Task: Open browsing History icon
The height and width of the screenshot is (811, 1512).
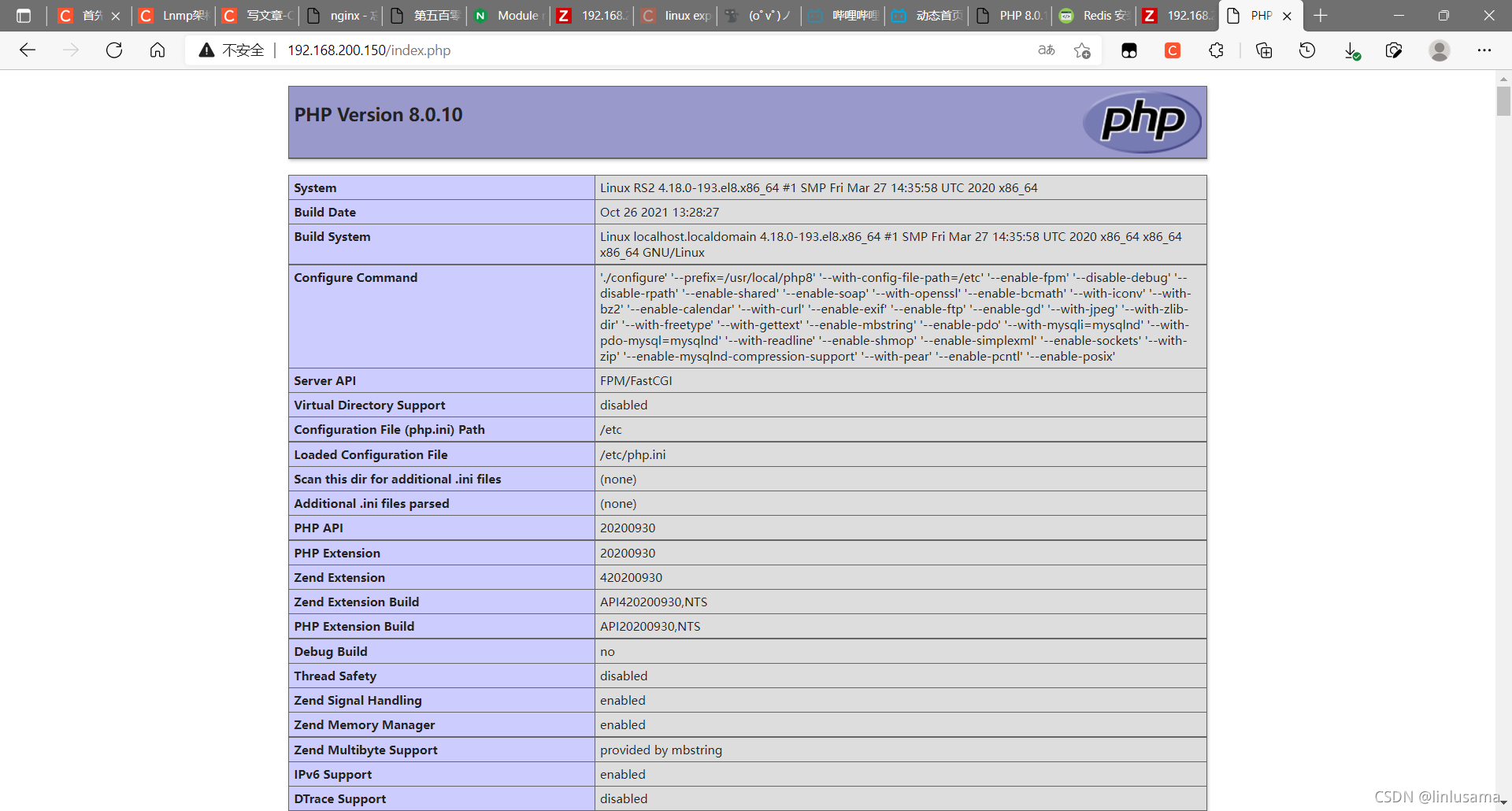Action: click(x=1307, y=50)
